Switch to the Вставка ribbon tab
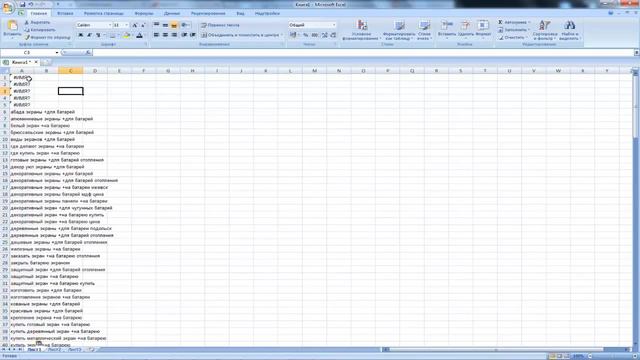This screenshot has width=640, height=360. click(x=65, y=13)
